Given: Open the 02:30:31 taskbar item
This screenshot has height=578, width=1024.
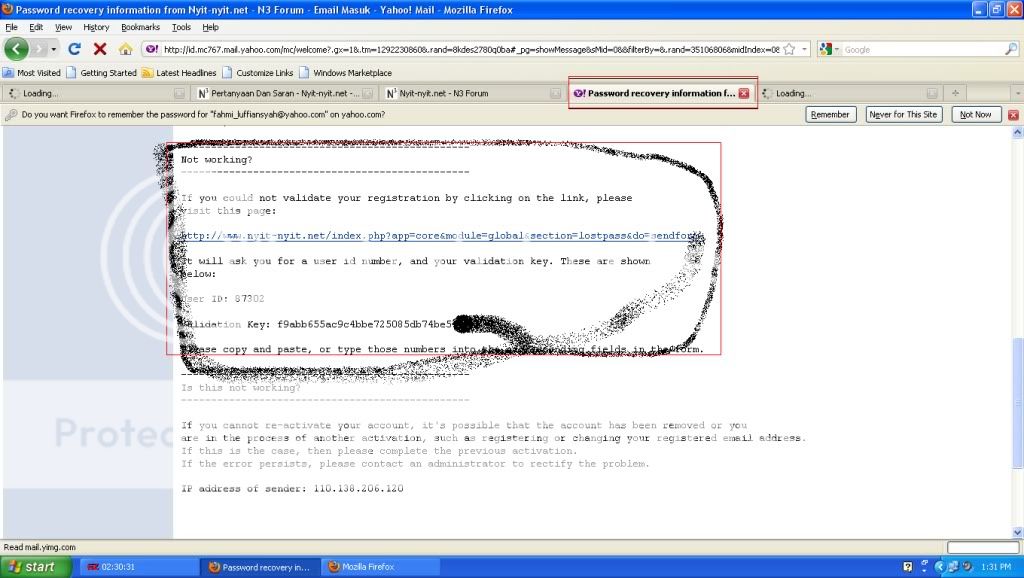Looking at the screenshot, I should (139, 567).
